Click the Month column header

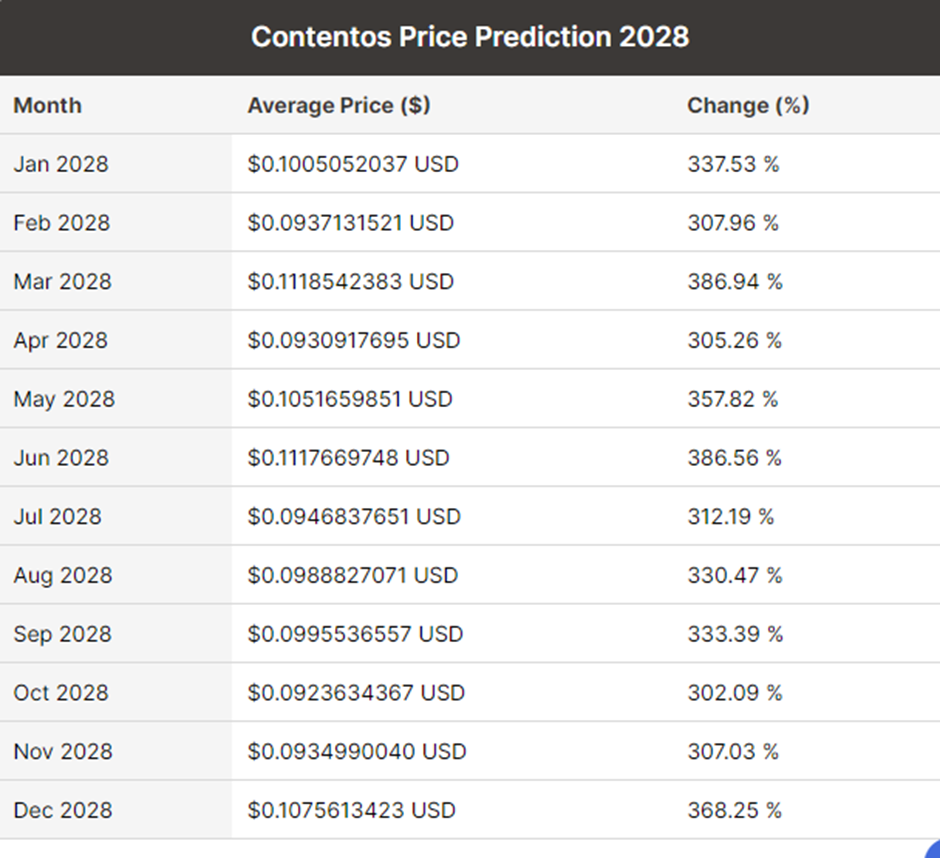(x=48, y=106)
